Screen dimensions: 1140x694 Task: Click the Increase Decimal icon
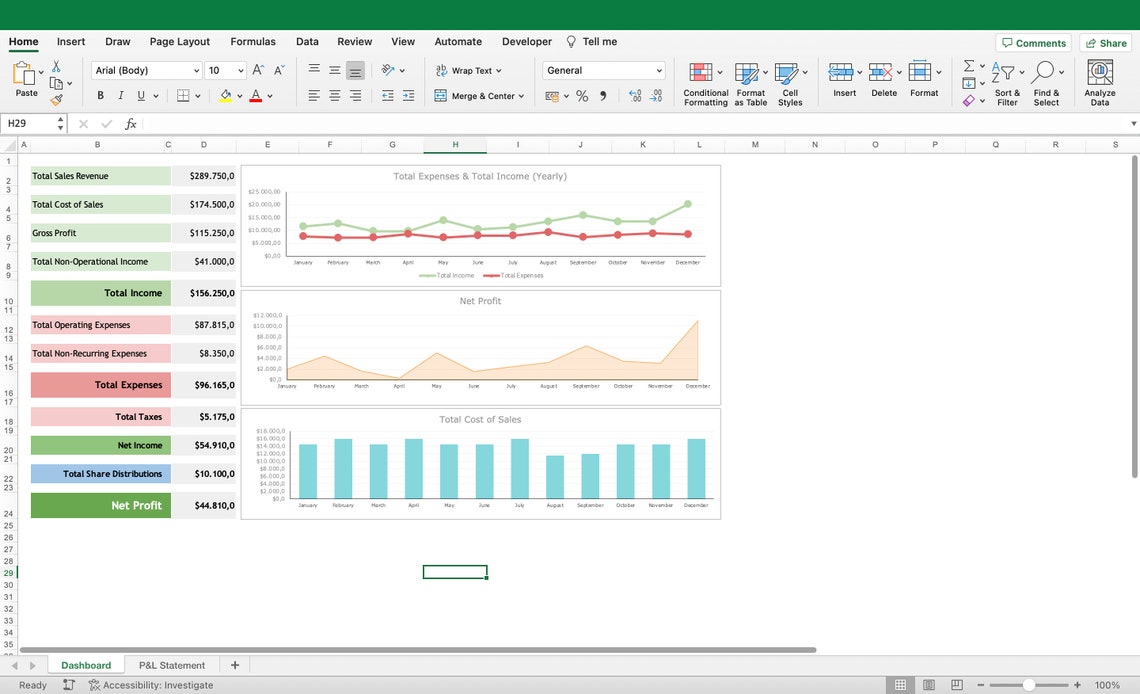point(635,95)
